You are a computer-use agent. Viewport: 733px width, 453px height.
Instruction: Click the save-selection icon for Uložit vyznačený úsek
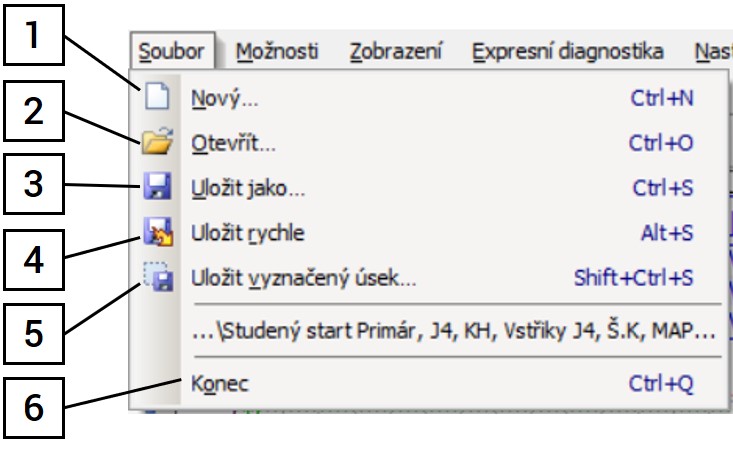point(155,279)
